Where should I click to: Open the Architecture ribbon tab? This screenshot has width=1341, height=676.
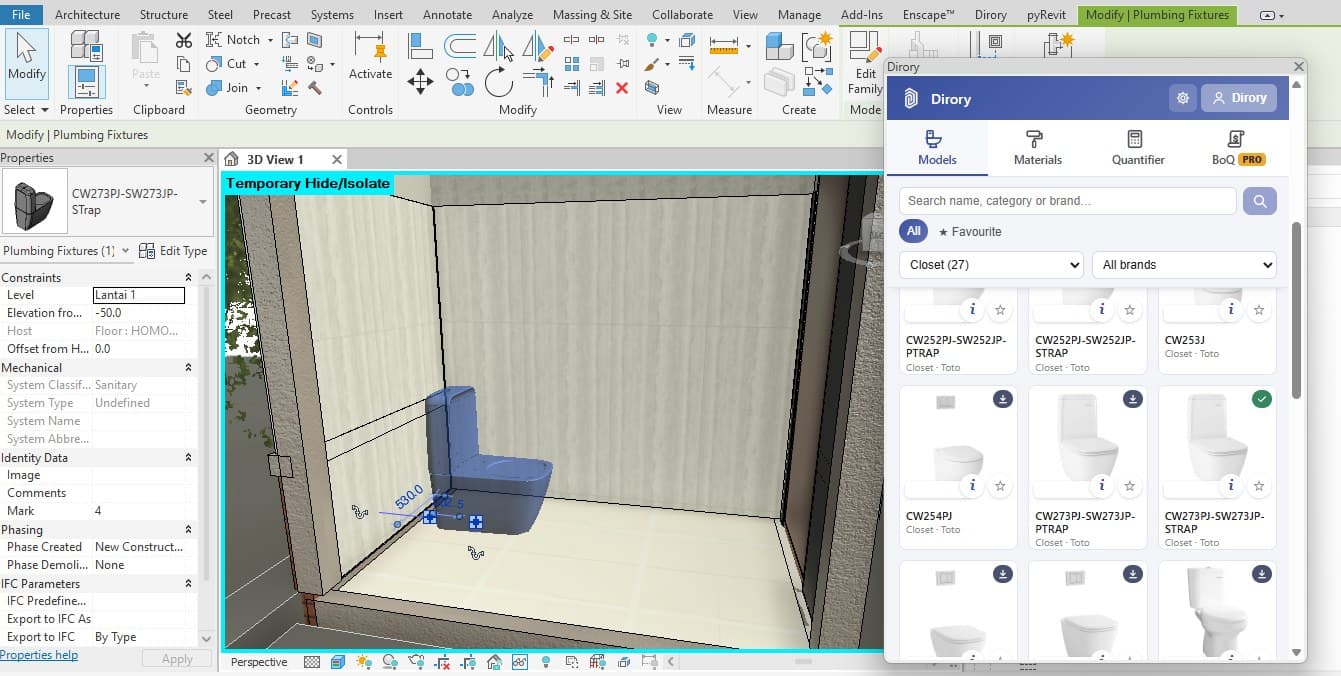coord(87,15)
